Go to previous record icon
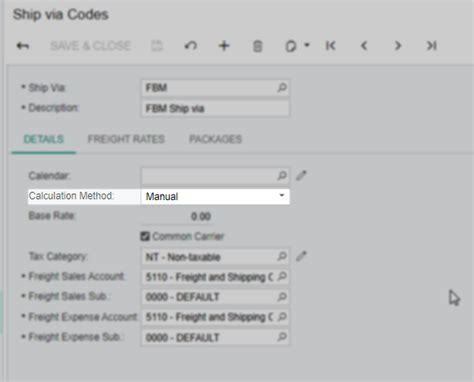 [364, 46]
